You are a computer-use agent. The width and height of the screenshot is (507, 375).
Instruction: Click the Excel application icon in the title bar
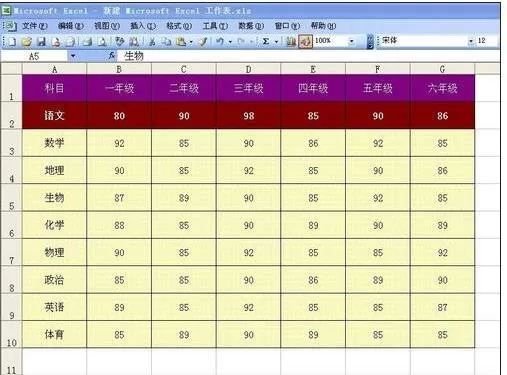click(6, 11)
